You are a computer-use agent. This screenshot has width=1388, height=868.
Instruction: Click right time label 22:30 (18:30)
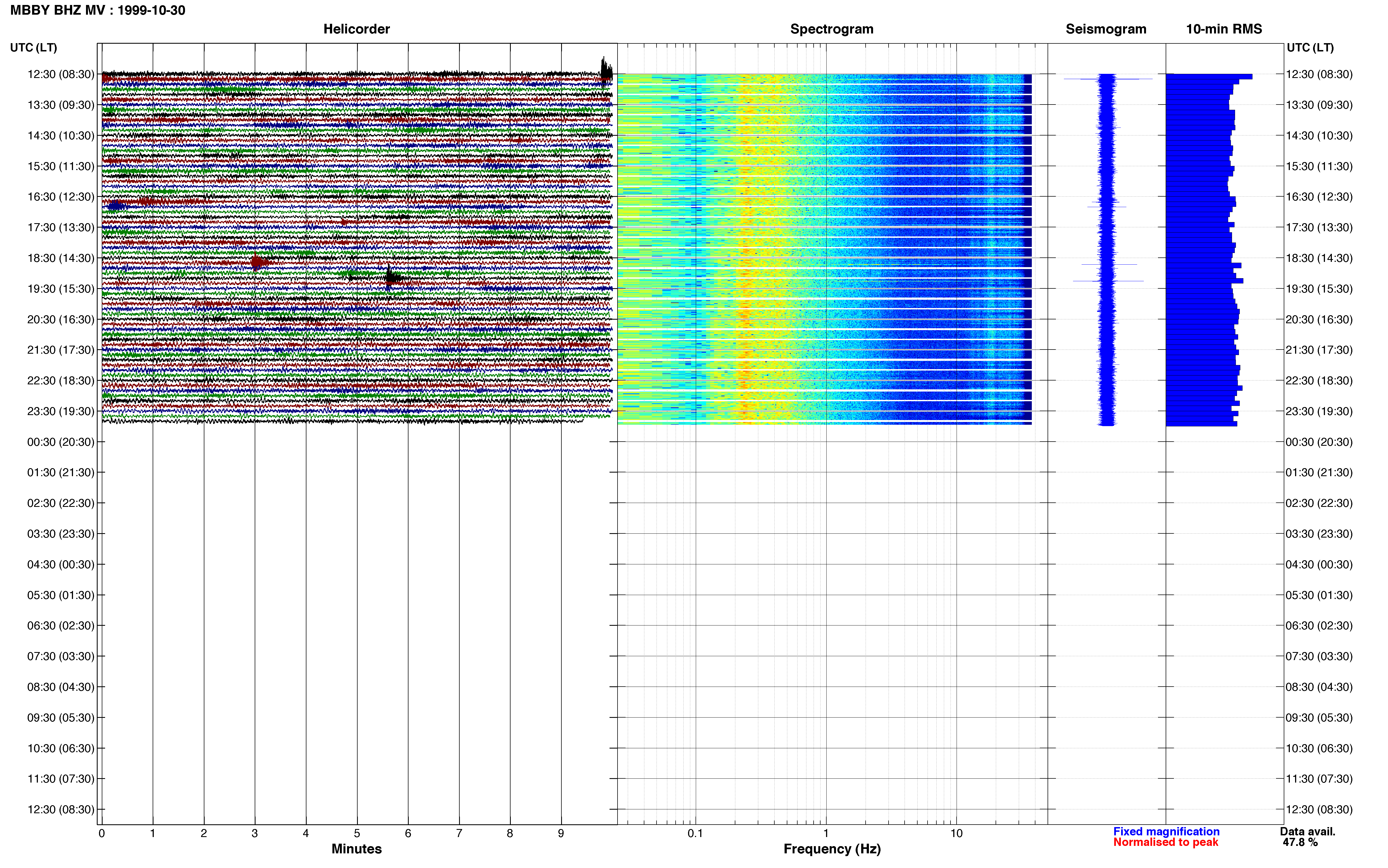tap(1319, 380)
